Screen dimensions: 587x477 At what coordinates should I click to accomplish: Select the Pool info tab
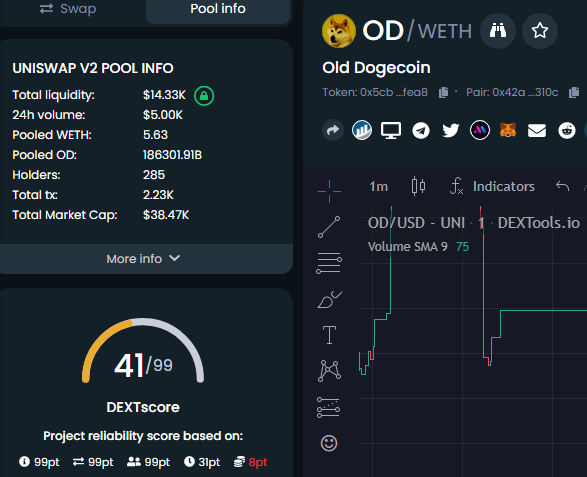(x=218, y=9)
